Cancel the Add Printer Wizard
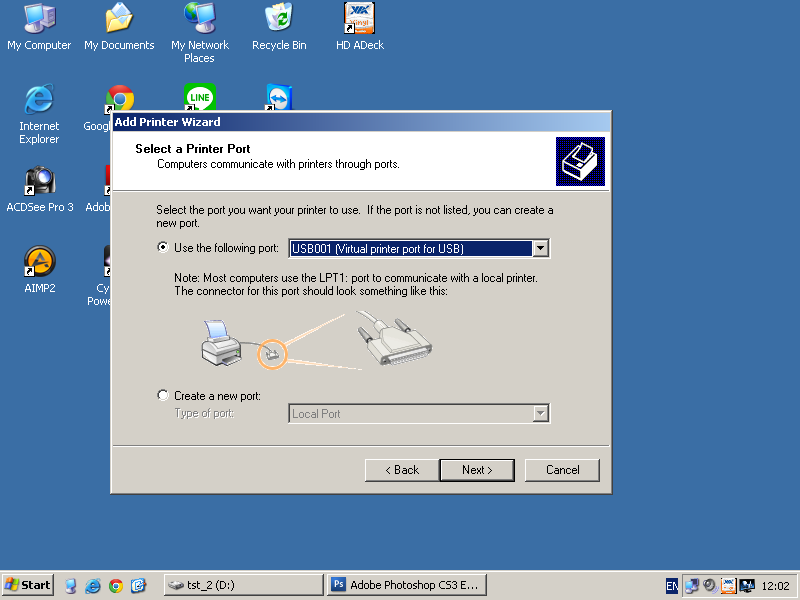 tap(562, 470)
